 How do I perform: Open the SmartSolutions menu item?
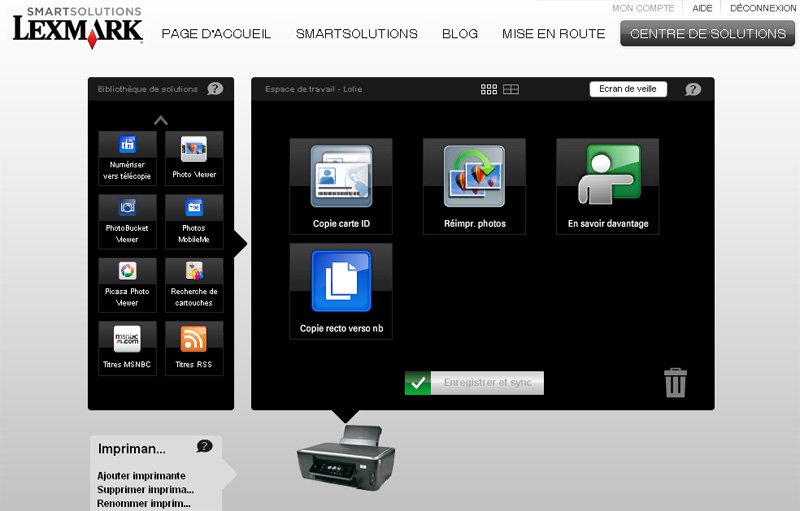click(x=357, y=34)
